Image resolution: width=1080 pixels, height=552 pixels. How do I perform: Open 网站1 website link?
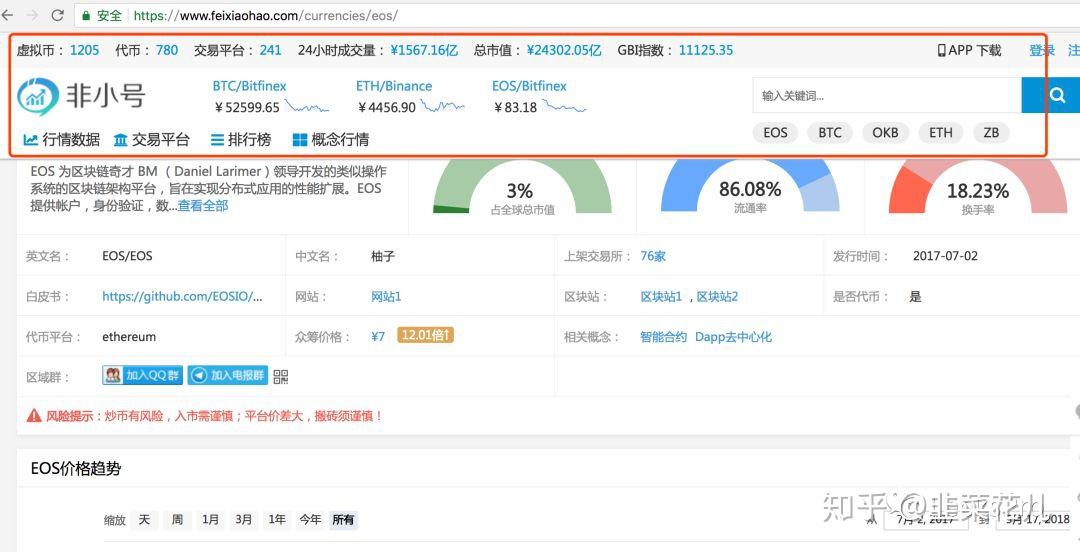point(386,296)
